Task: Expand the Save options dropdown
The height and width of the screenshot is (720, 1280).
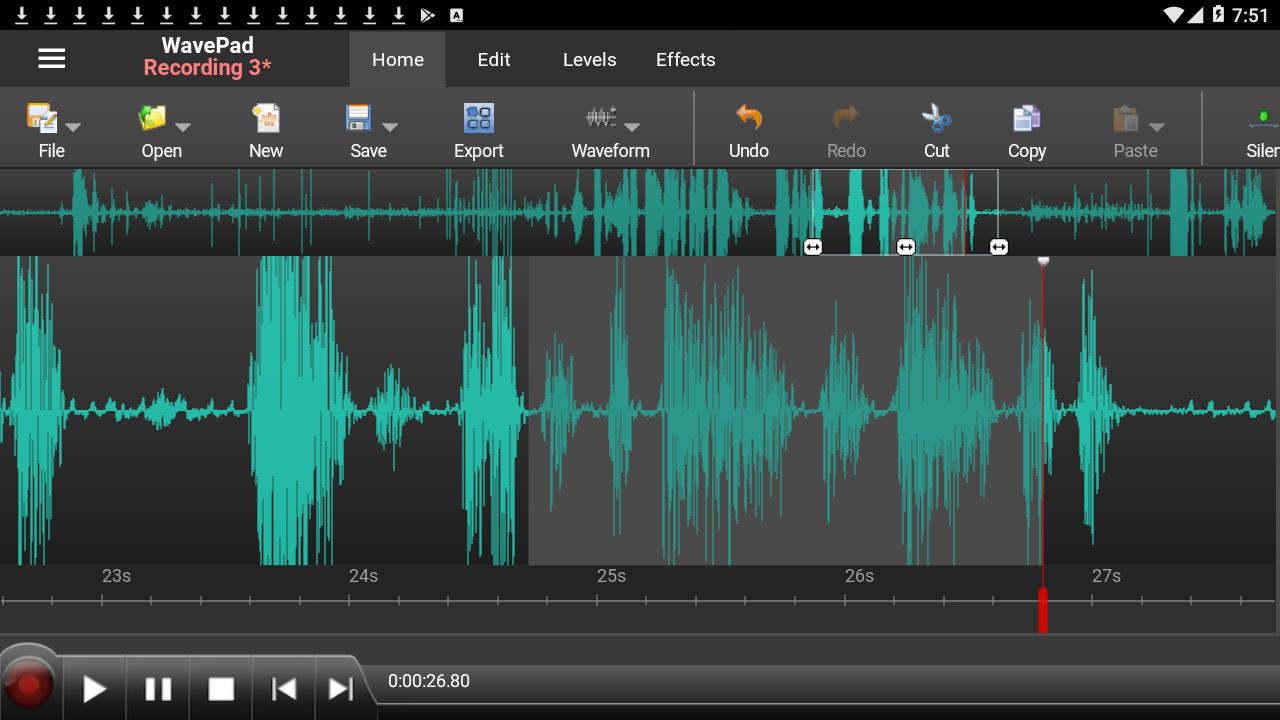Action: (390, 128)
